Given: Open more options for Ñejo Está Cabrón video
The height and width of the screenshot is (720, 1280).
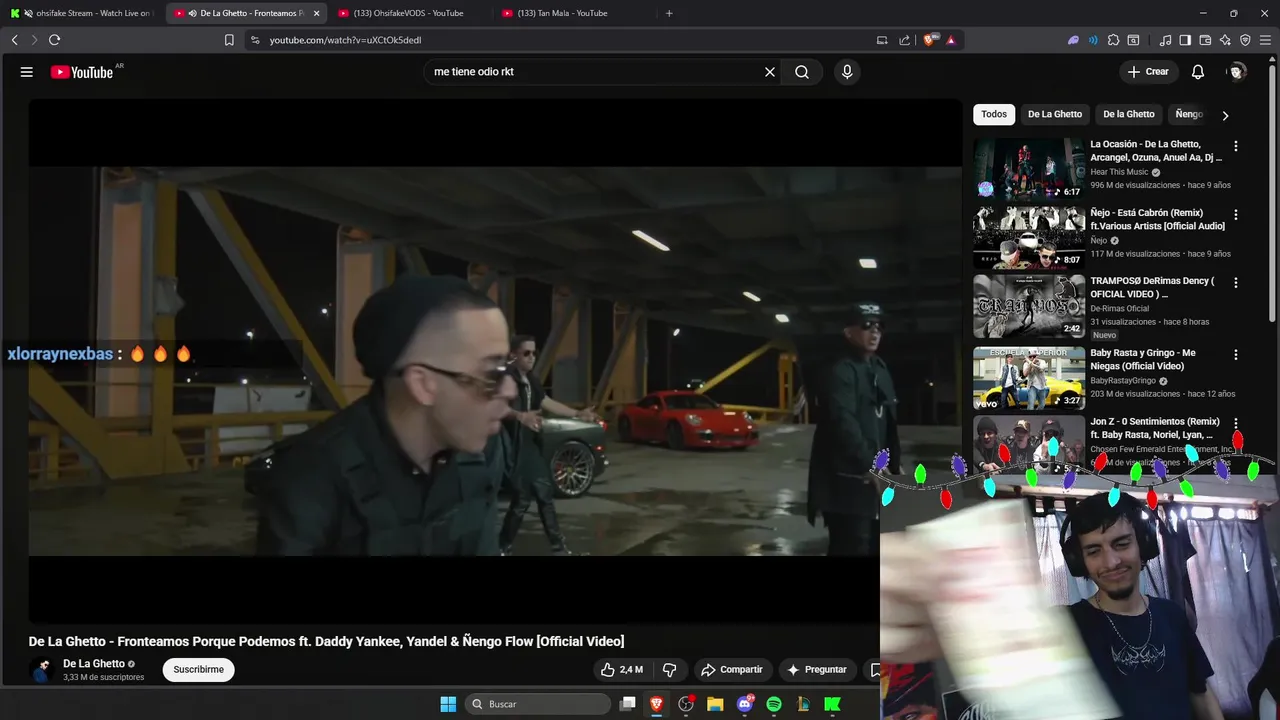Looking at the screenshot, I should point(1236,215).
